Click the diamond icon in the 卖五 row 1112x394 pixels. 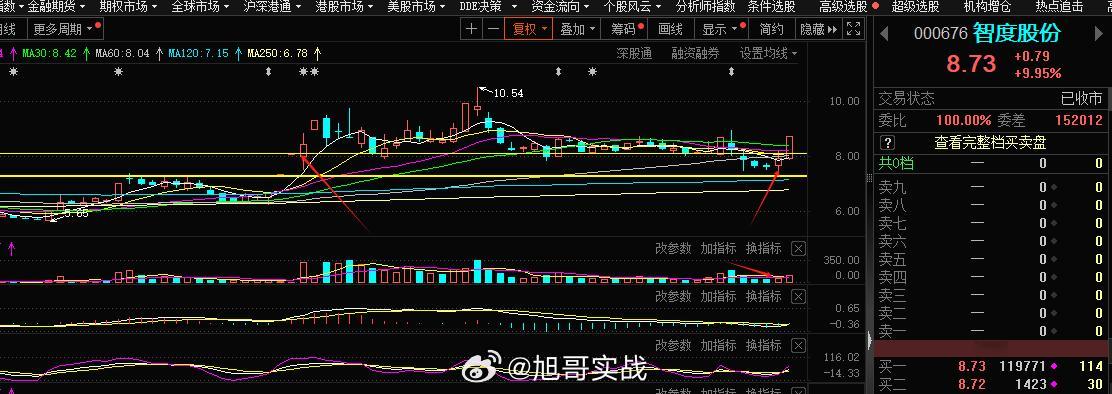pos(1055,259)
